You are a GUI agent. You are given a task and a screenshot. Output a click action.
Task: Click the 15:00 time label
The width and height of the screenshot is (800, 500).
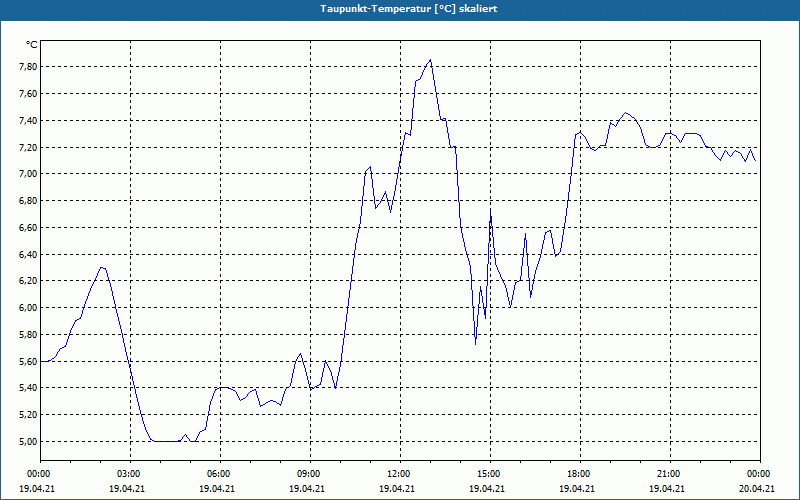click(x=490, y=474)
